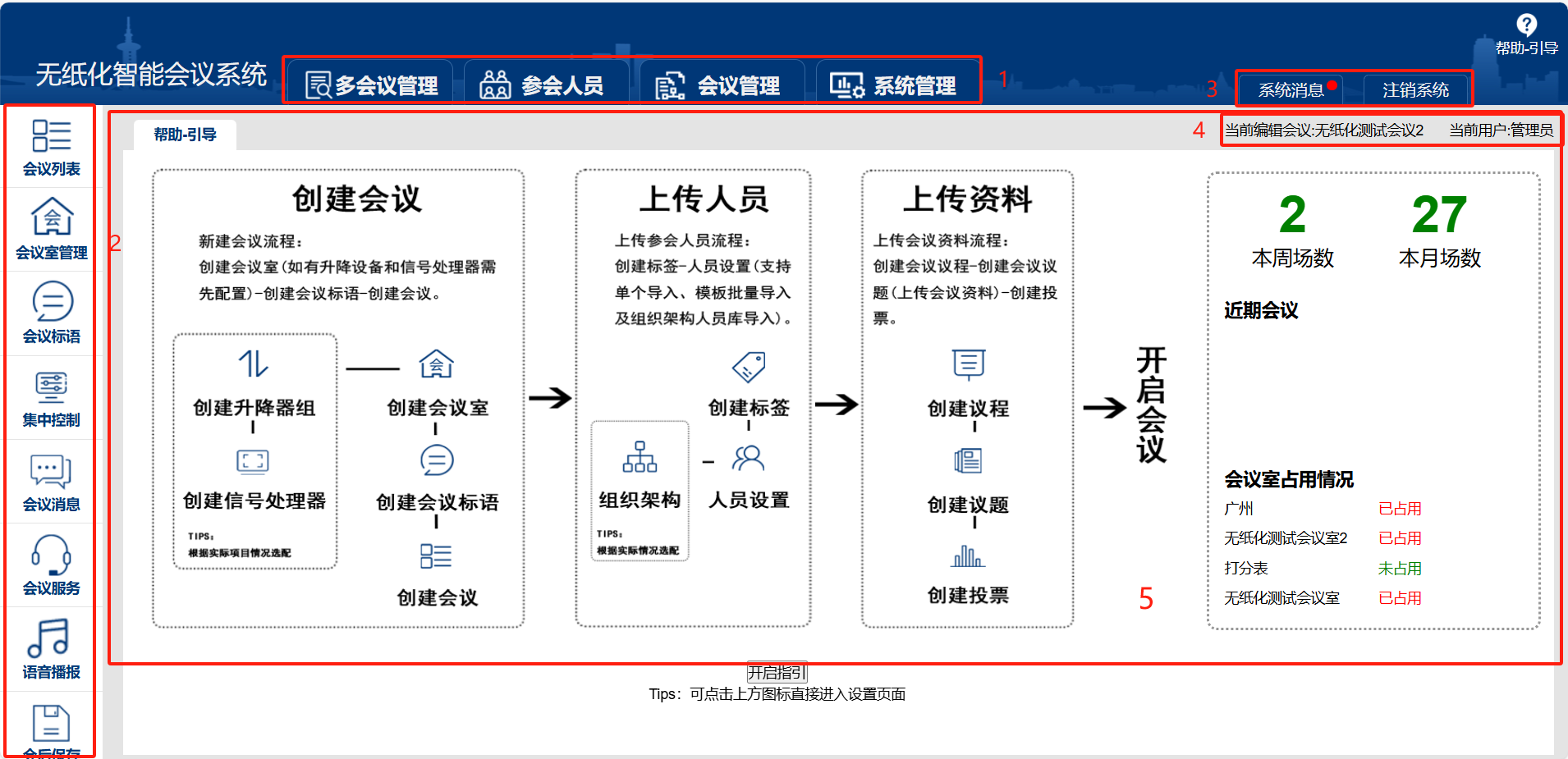Viewport: 1568px width, 759px height.
Task: Click the 创建投票 bar chart icon
Action: 969,557
